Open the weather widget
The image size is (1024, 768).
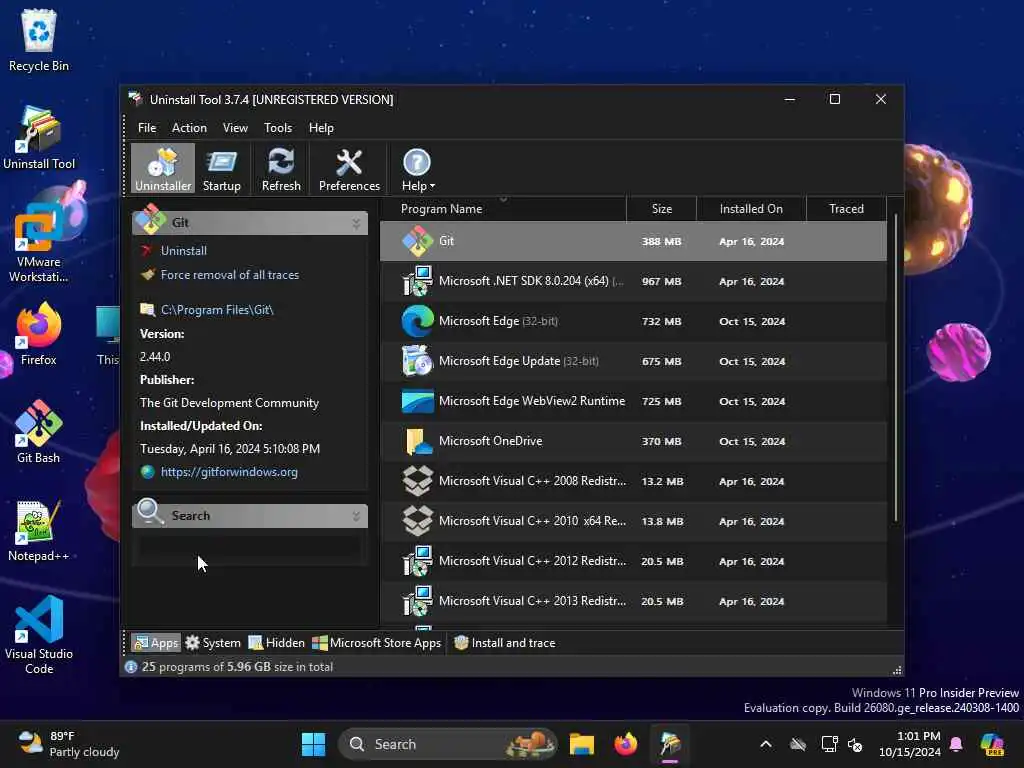[x=69, y=744]
